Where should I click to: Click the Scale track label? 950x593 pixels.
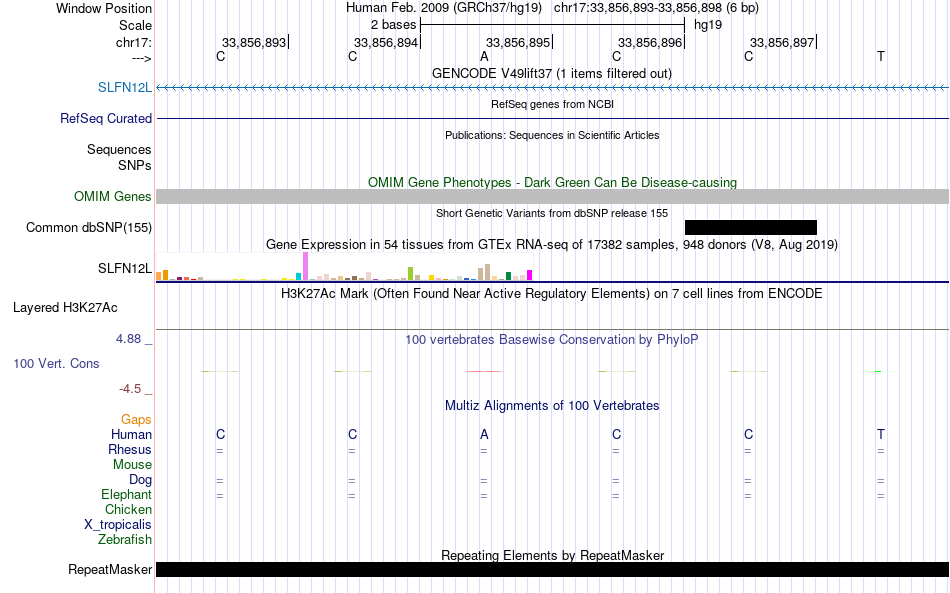click(x=135, y=25)
